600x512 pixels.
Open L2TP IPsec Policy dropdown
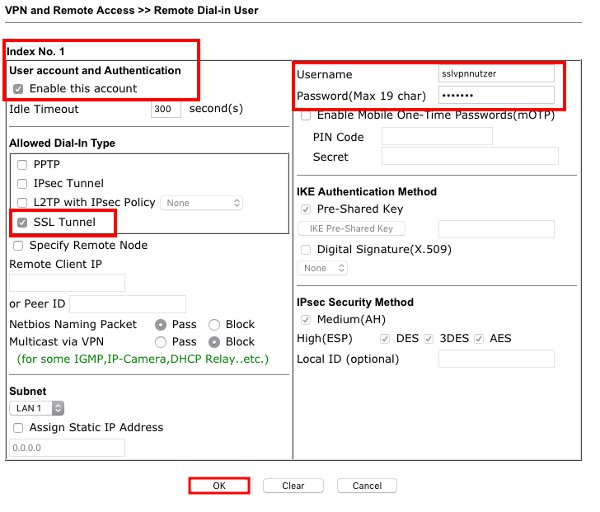(x=202, y=203)
